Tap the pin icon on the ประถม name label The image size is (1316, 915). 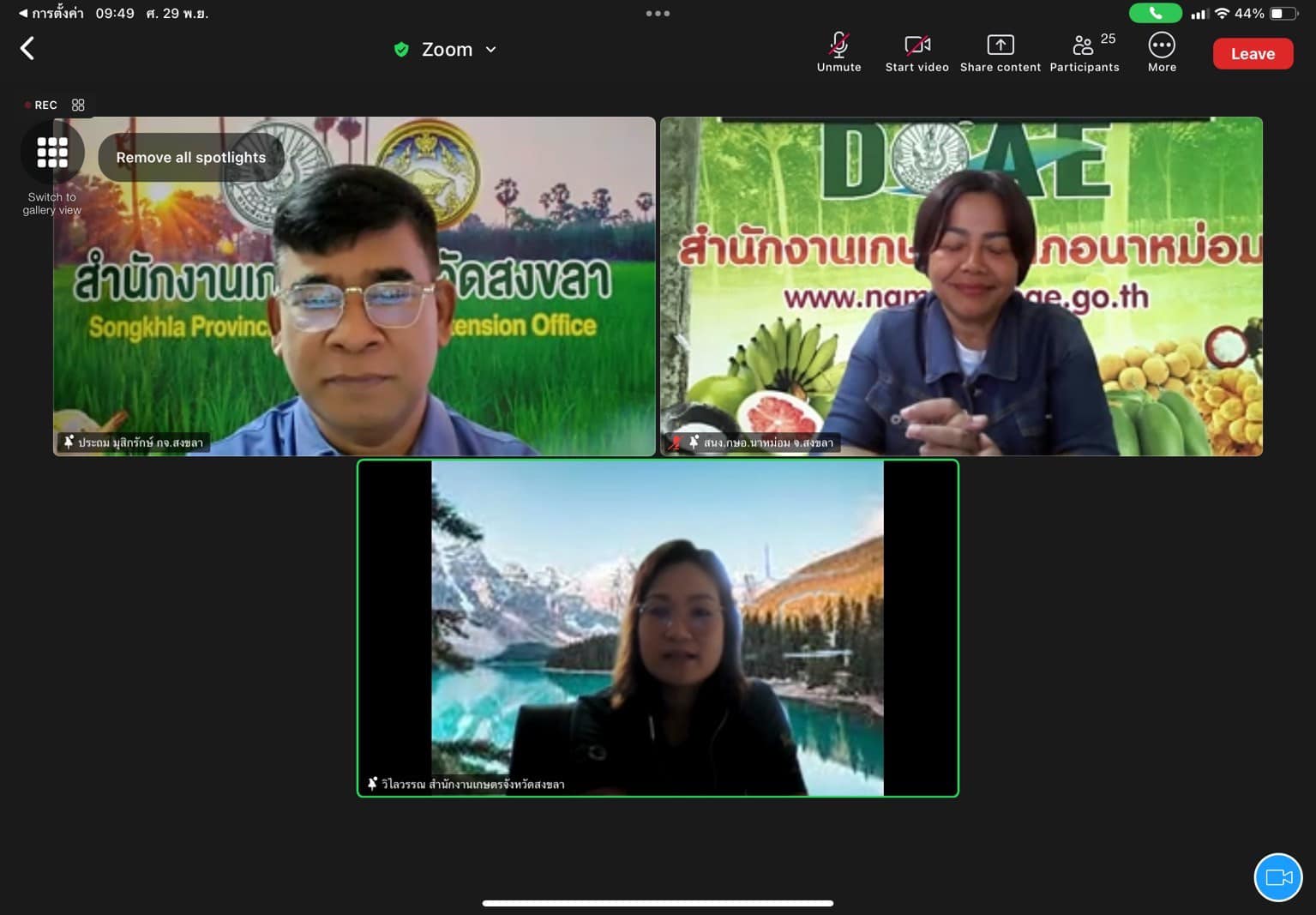pyautogui.click(x=69, y=442)
